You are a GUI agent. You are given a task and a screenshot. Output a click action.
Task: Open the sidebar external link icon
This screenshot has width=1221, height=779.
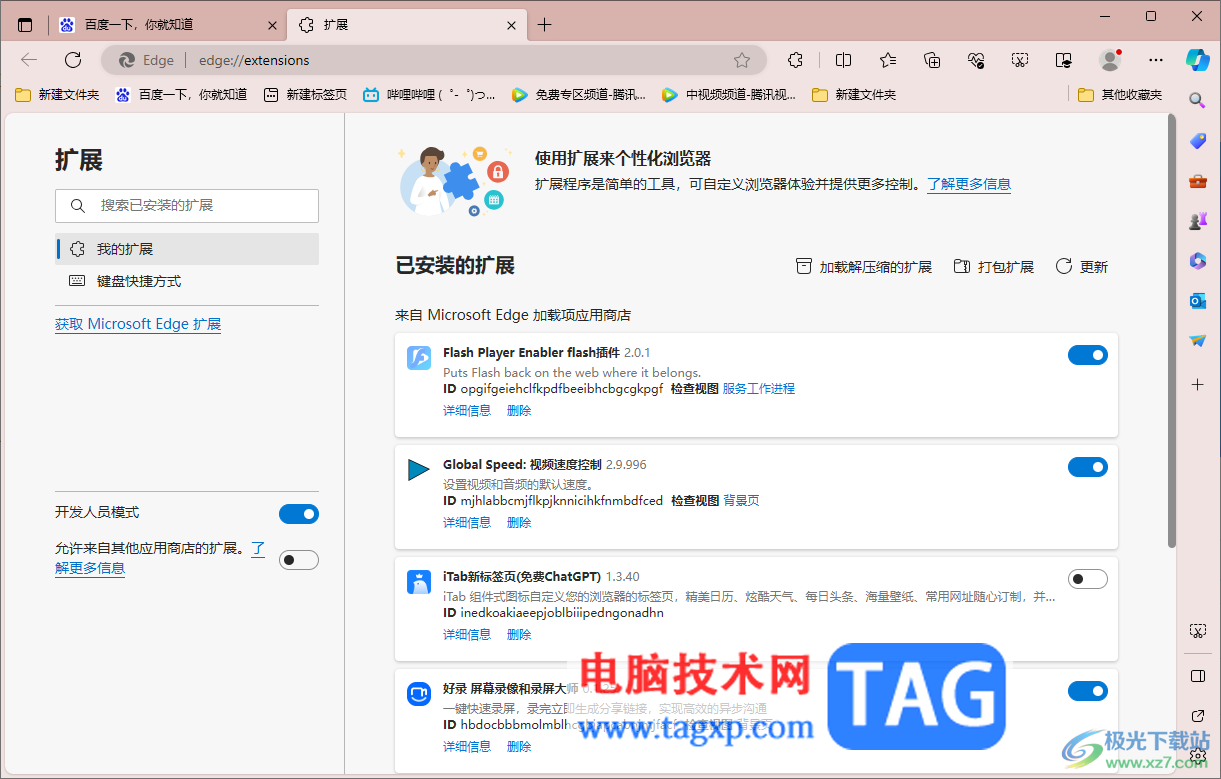1197,716
